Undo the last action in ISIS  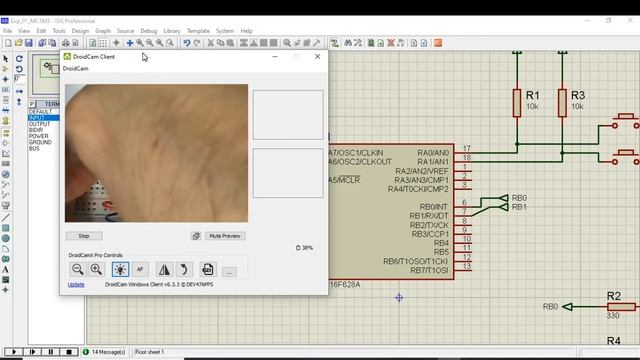(187, 43)
